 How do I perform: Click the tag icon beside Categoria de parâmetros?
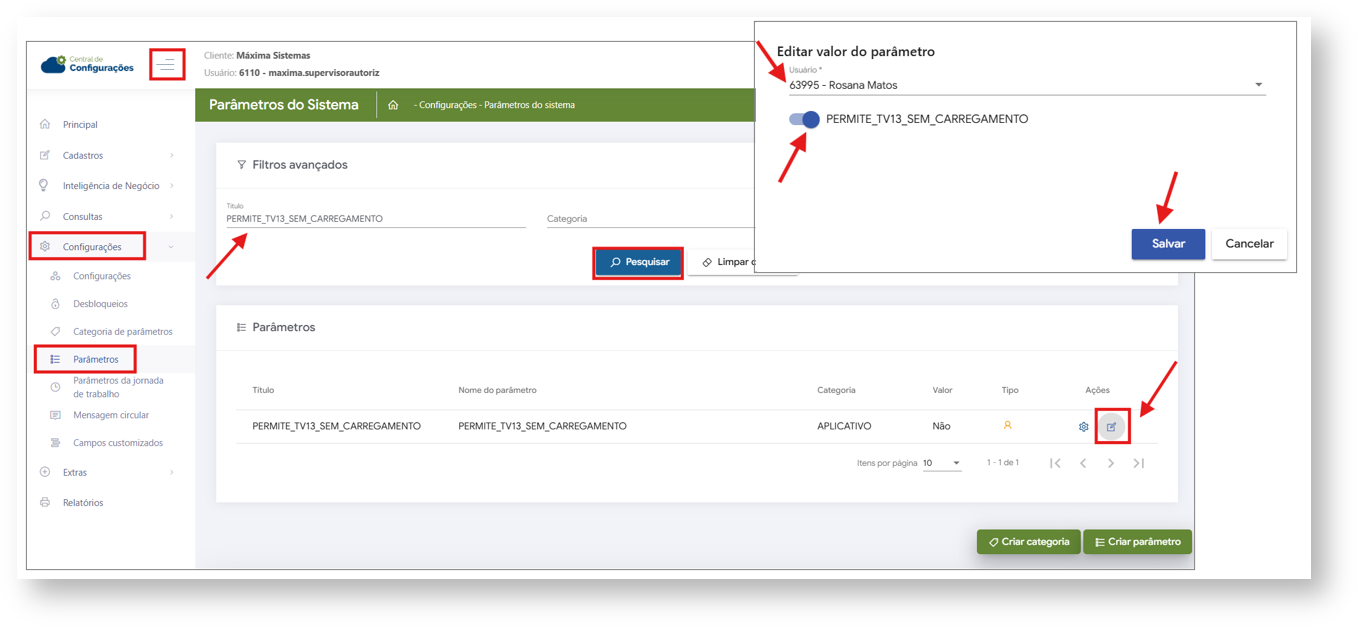[x=55, y=332]
